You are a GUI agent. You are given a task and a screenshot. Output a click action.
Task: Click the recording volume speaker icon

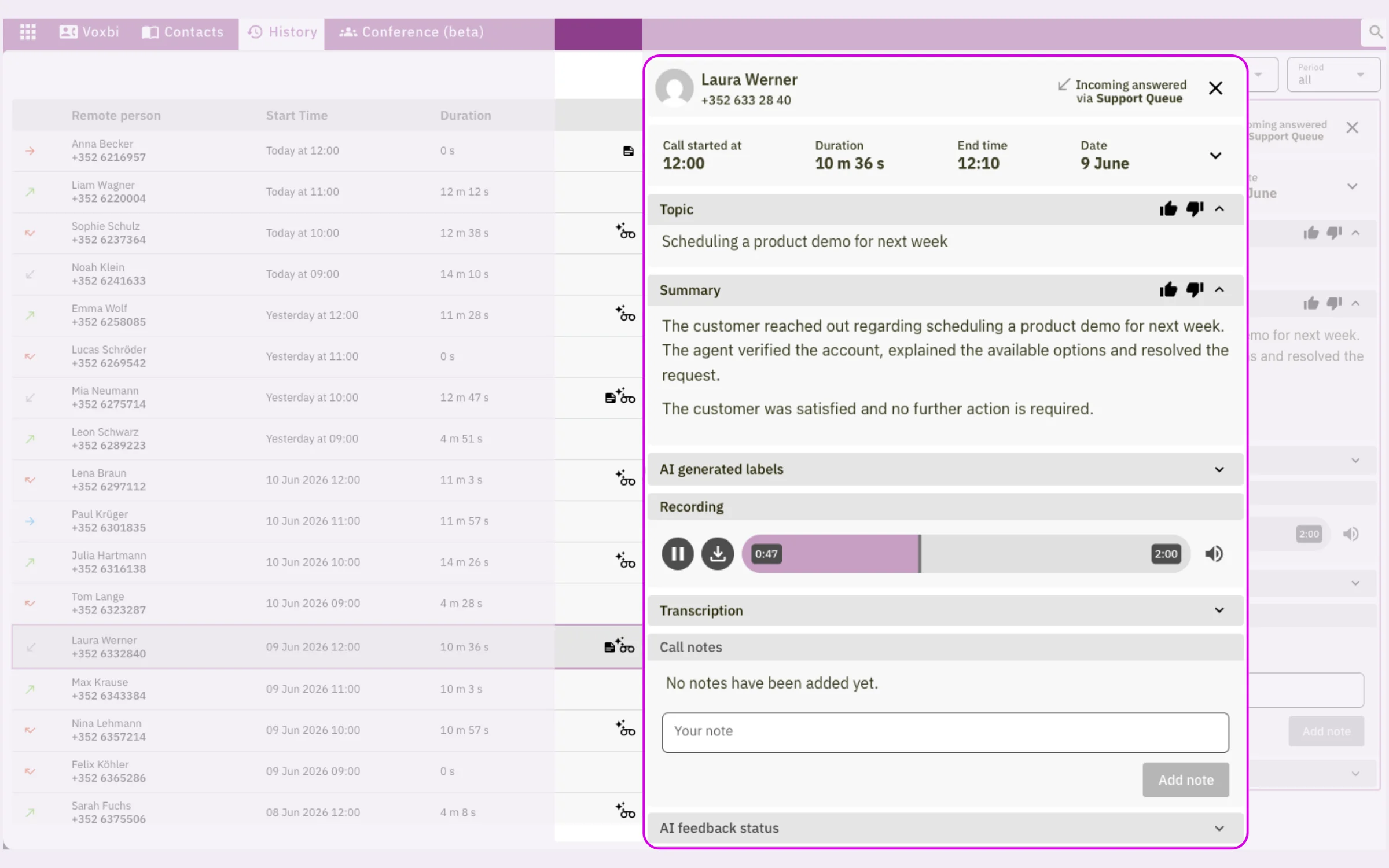pos(1214,554)
